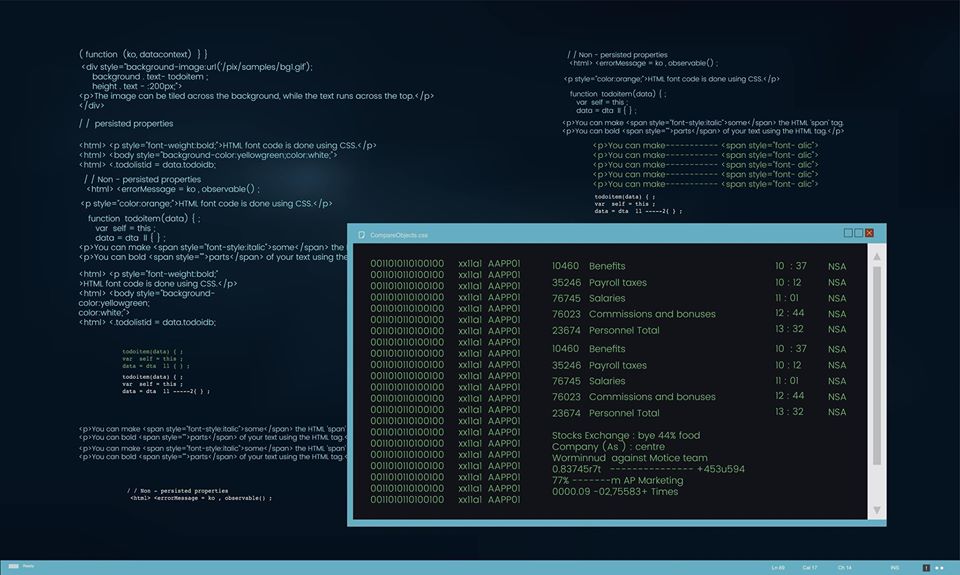Viewport: 960px width, 575px height.
Task: Click the two dots indicator in status bar
Action: coord(939,568)
